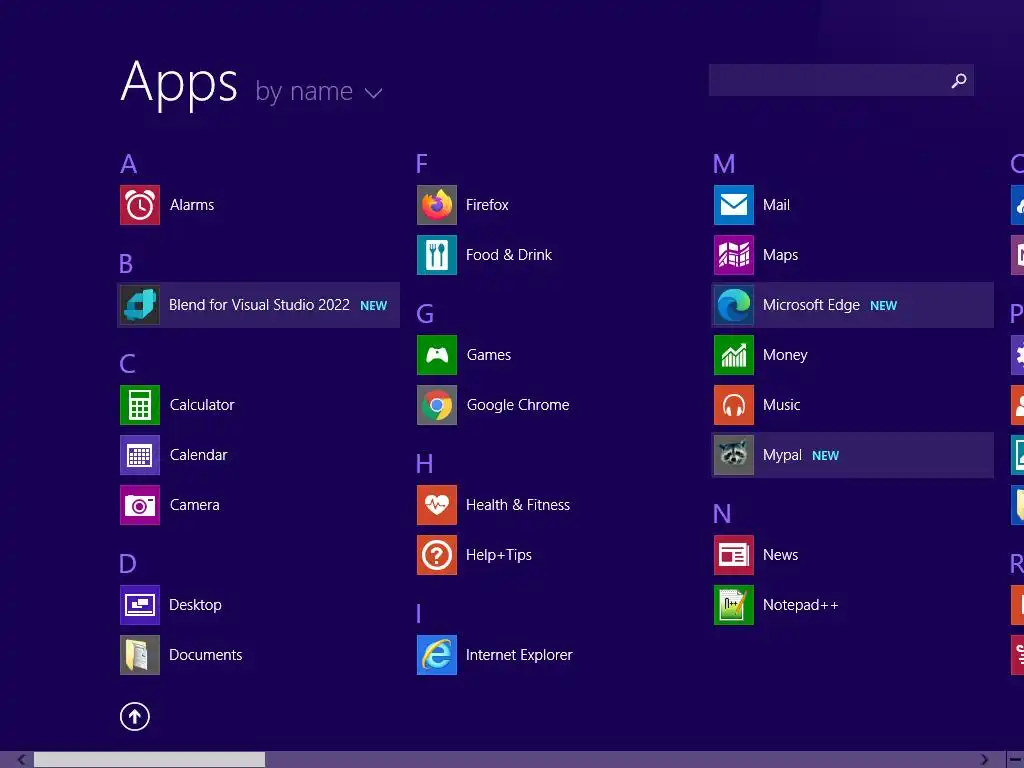The image size is (1024, 768).
Task: Open the Mail app icon
Action: point(734,205)
